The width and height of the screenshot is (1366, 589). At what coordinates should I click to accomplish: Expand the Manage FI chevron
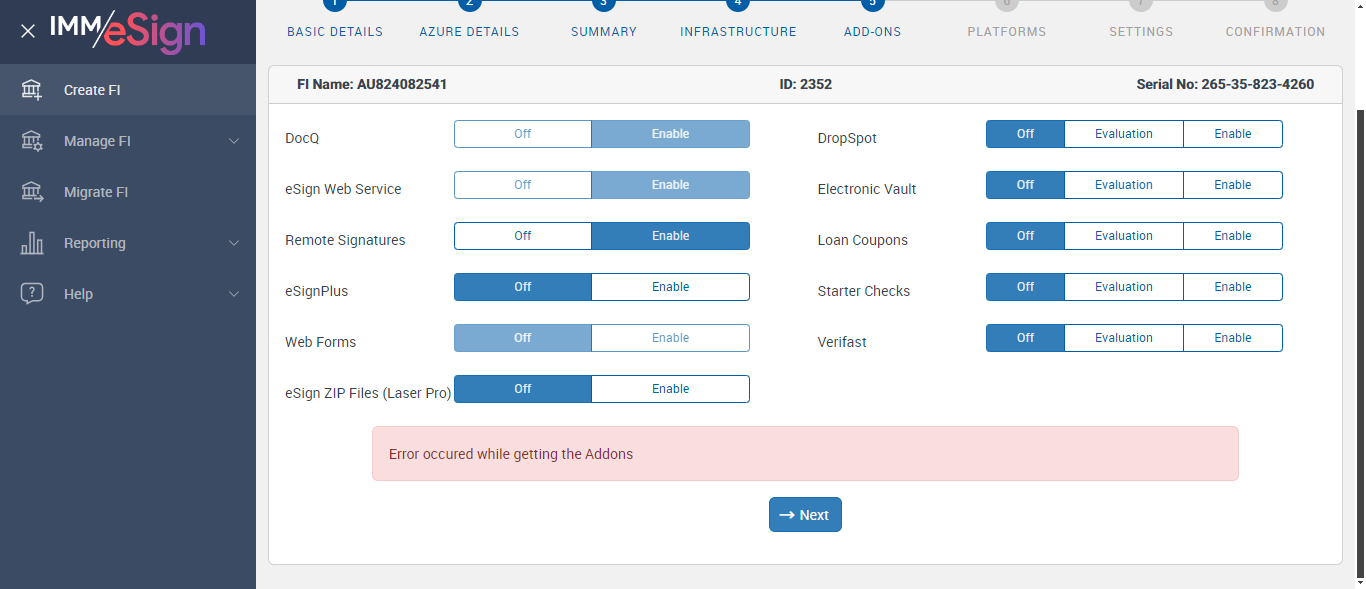tap(234, 141)
